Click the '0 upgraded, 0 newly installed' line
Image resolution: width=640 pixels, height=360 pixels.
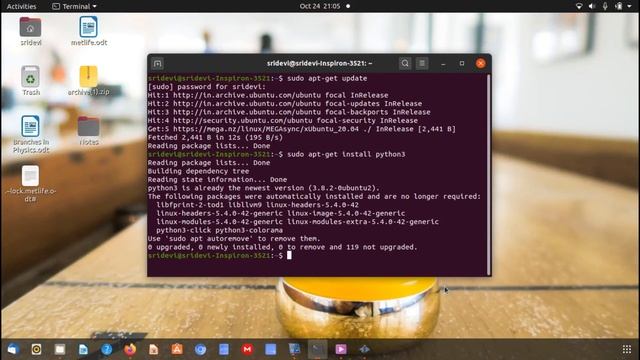[282, 247]
